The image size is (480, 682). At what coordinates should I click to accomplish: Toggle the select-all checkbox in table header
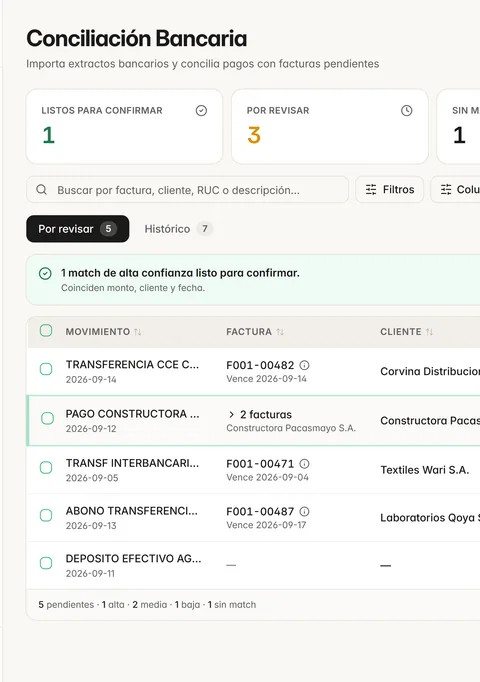[x=46, y=331]
